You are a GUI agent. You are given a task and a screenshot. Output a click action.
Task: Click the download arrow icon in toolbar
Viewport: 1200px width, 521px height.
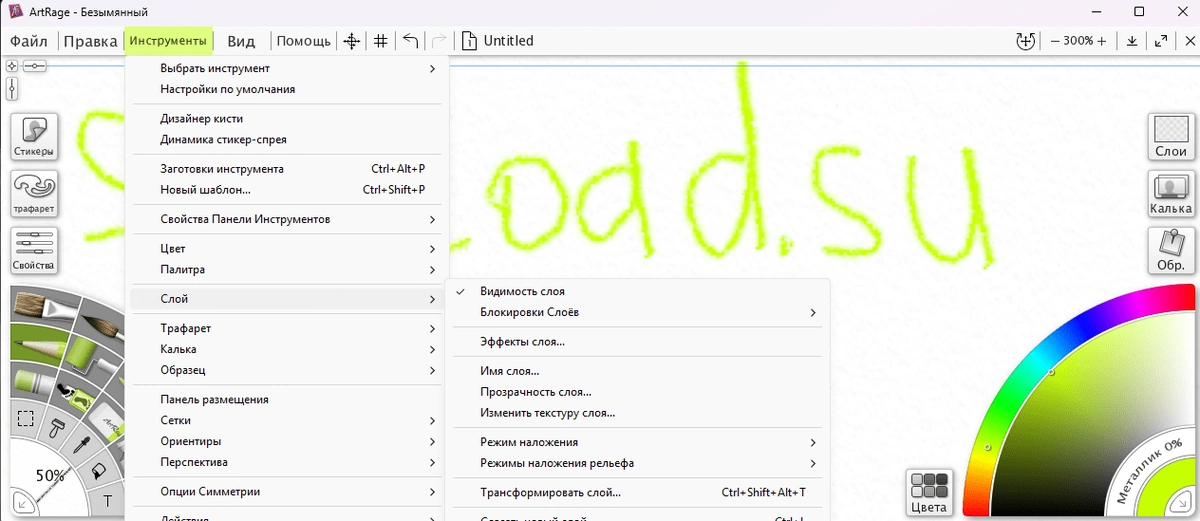click(x=1132, y=41)
